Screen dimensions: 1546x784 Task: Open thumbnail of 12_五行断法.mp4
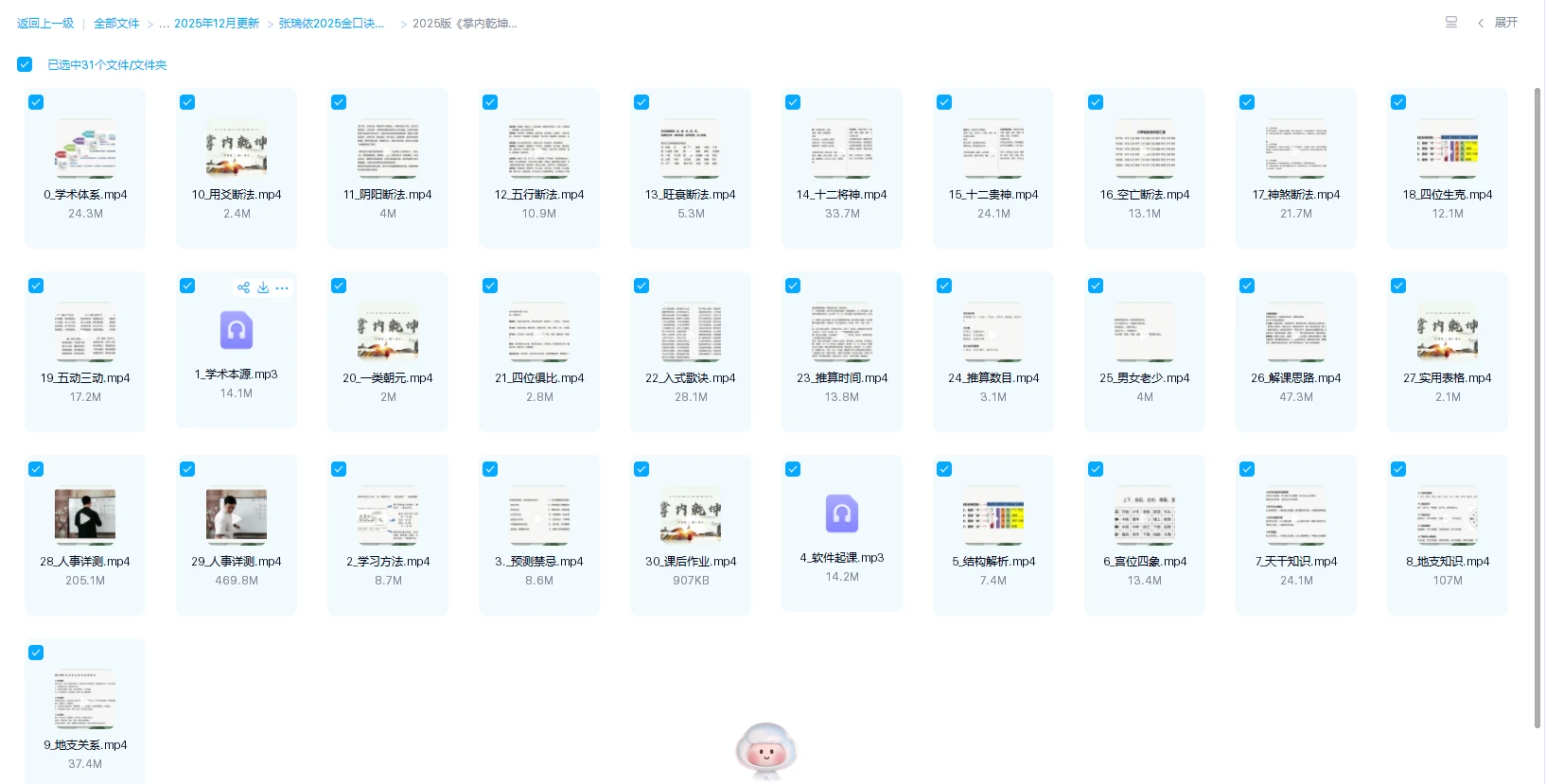point(539,148)
